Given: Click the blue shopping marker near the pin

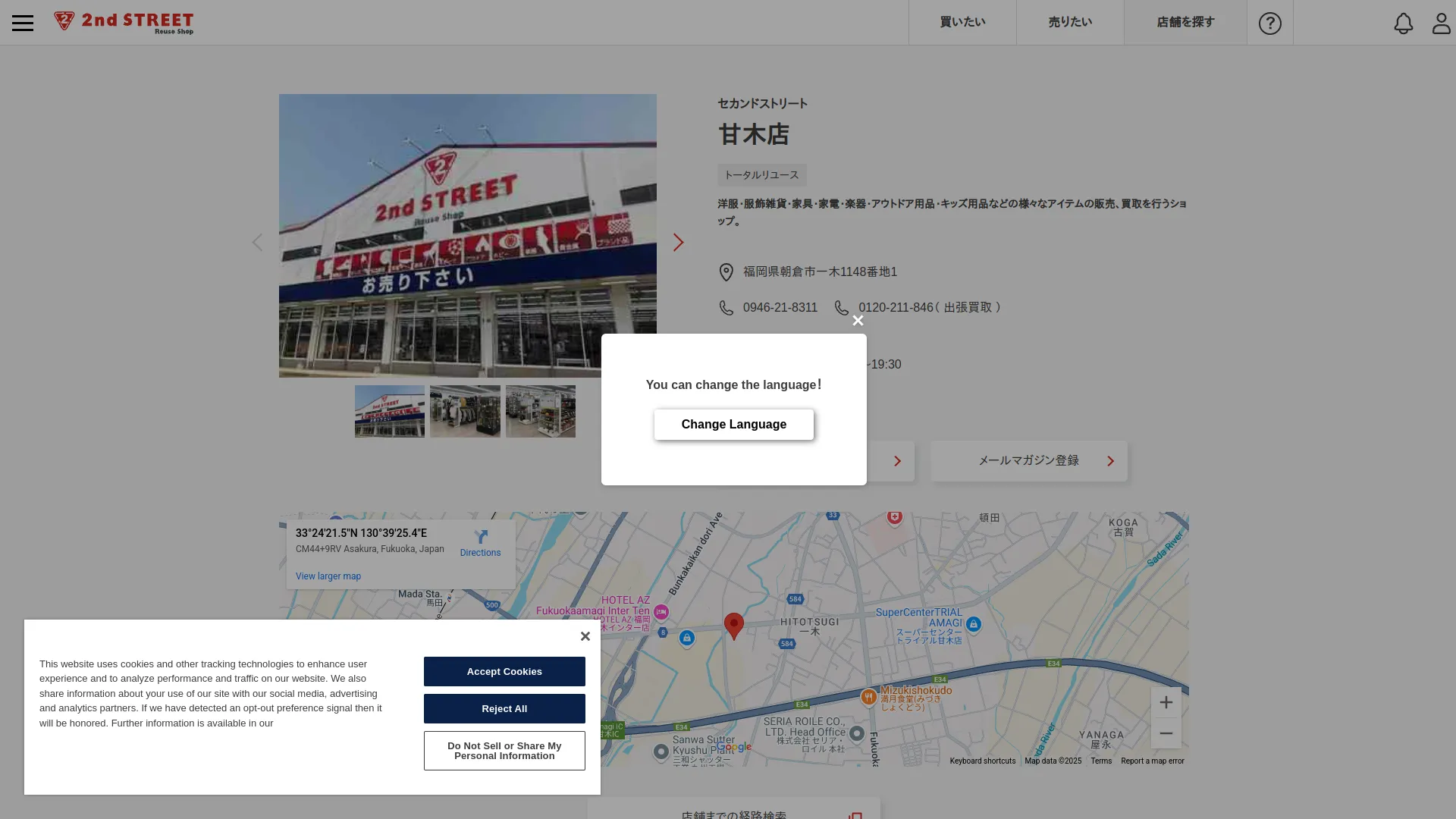Looking at the screenshot, I should [x=687, y=639].
